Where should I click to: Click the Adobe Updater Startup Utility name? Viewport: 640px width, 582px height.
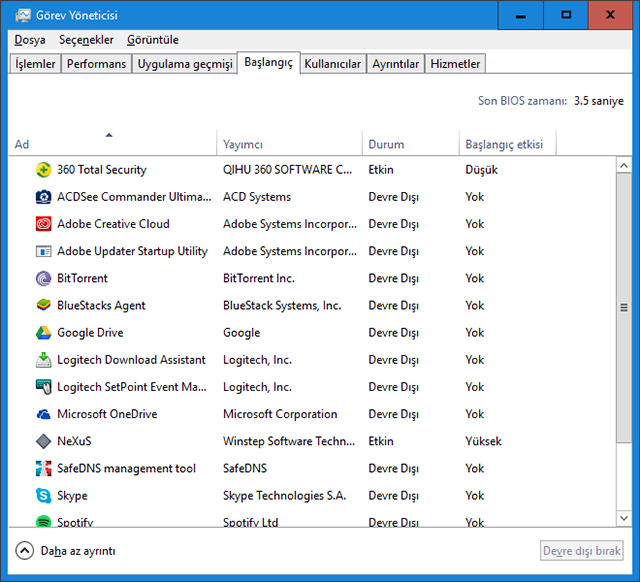click(132, 251)
